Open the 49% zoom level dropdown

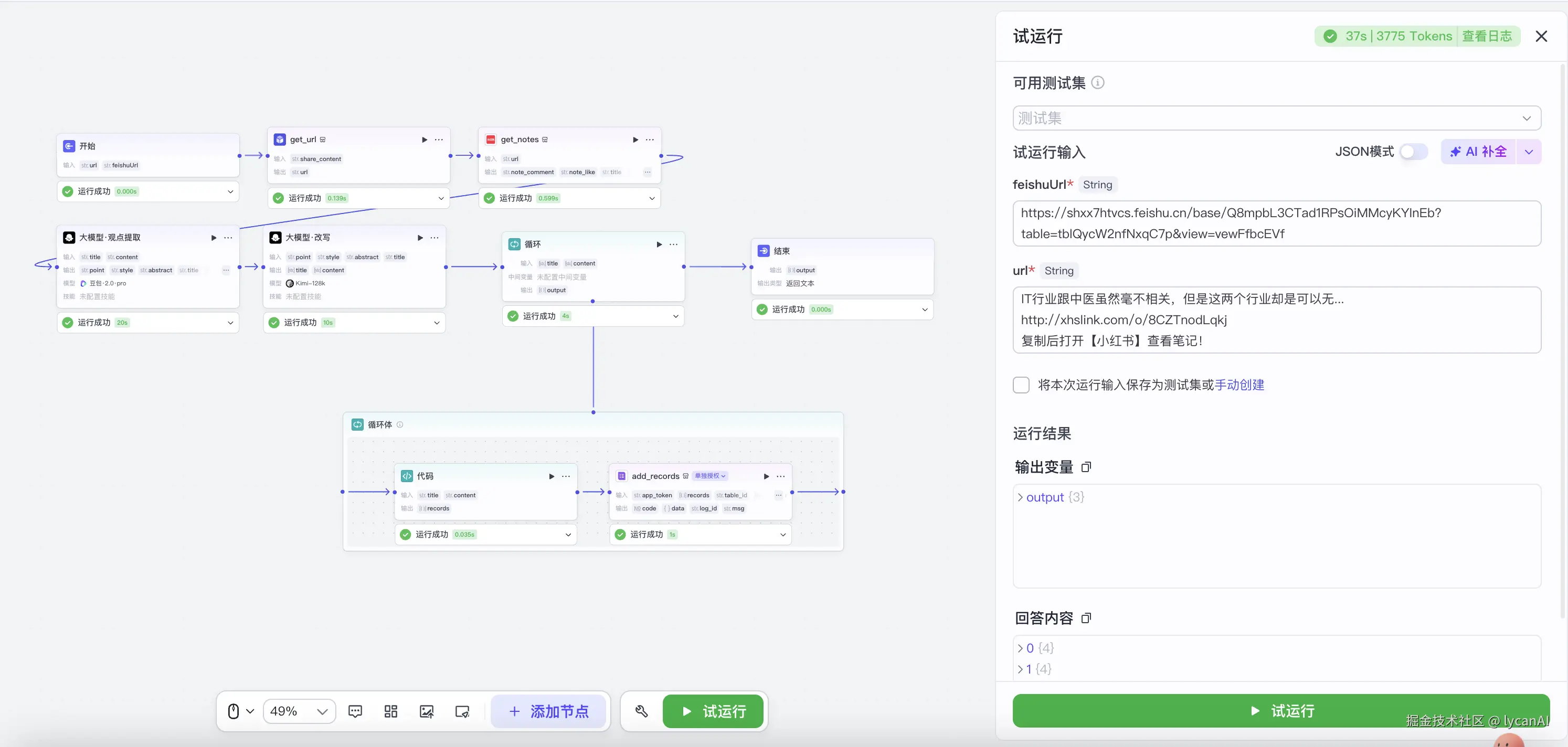coord(299,711)
